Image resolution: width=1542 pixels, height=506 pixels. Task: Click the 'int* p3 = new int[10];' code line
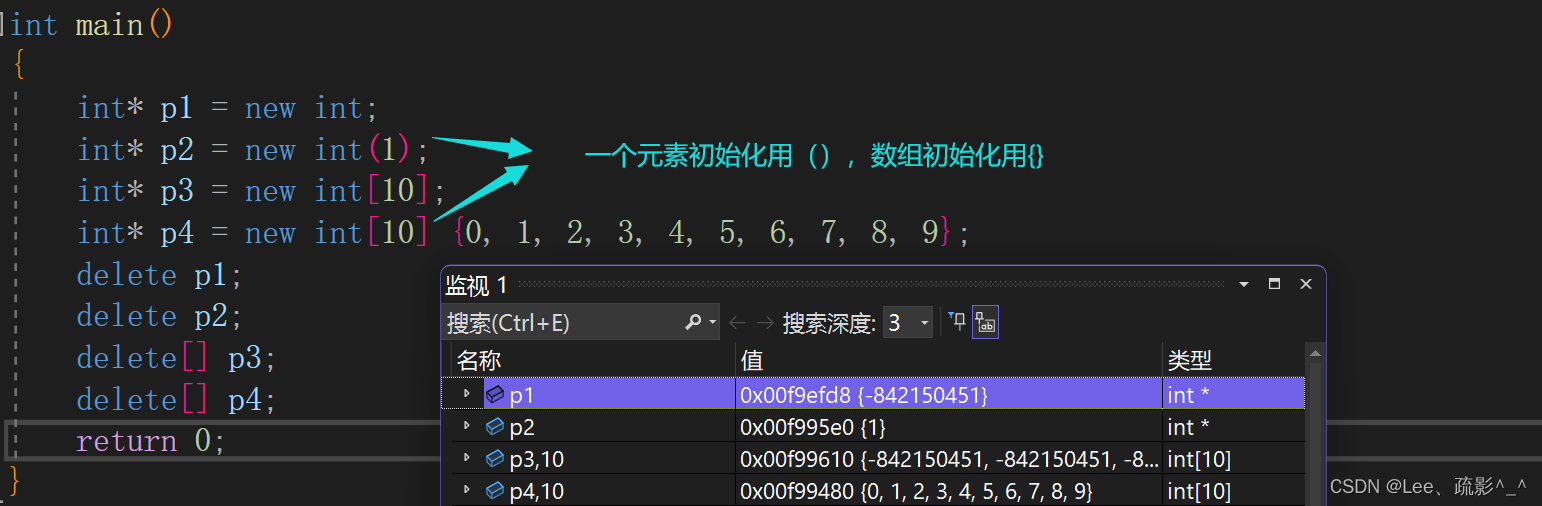pos(261,191)
